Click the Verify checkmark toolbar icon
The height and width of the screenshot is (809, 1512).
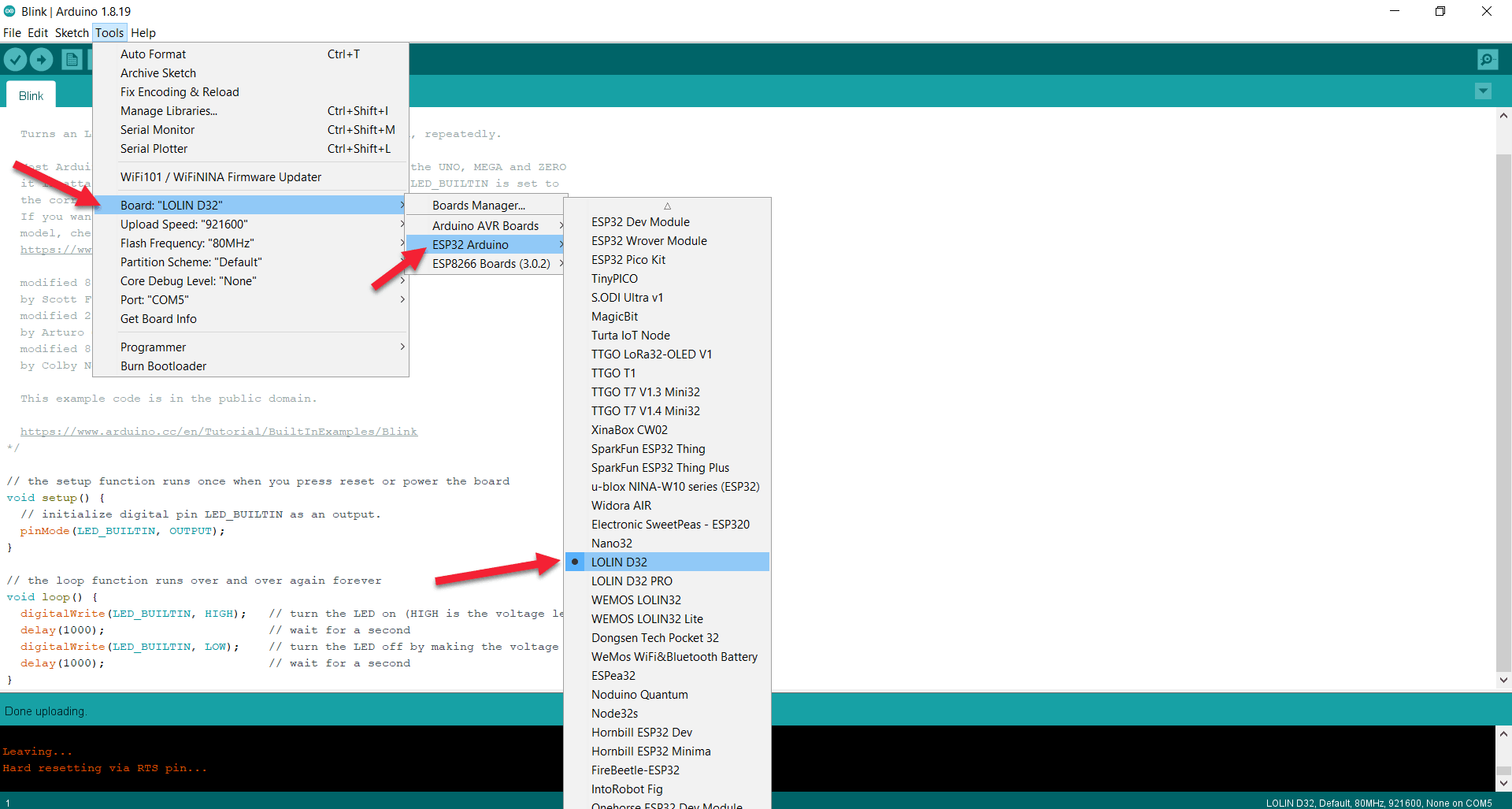point(15,60)
